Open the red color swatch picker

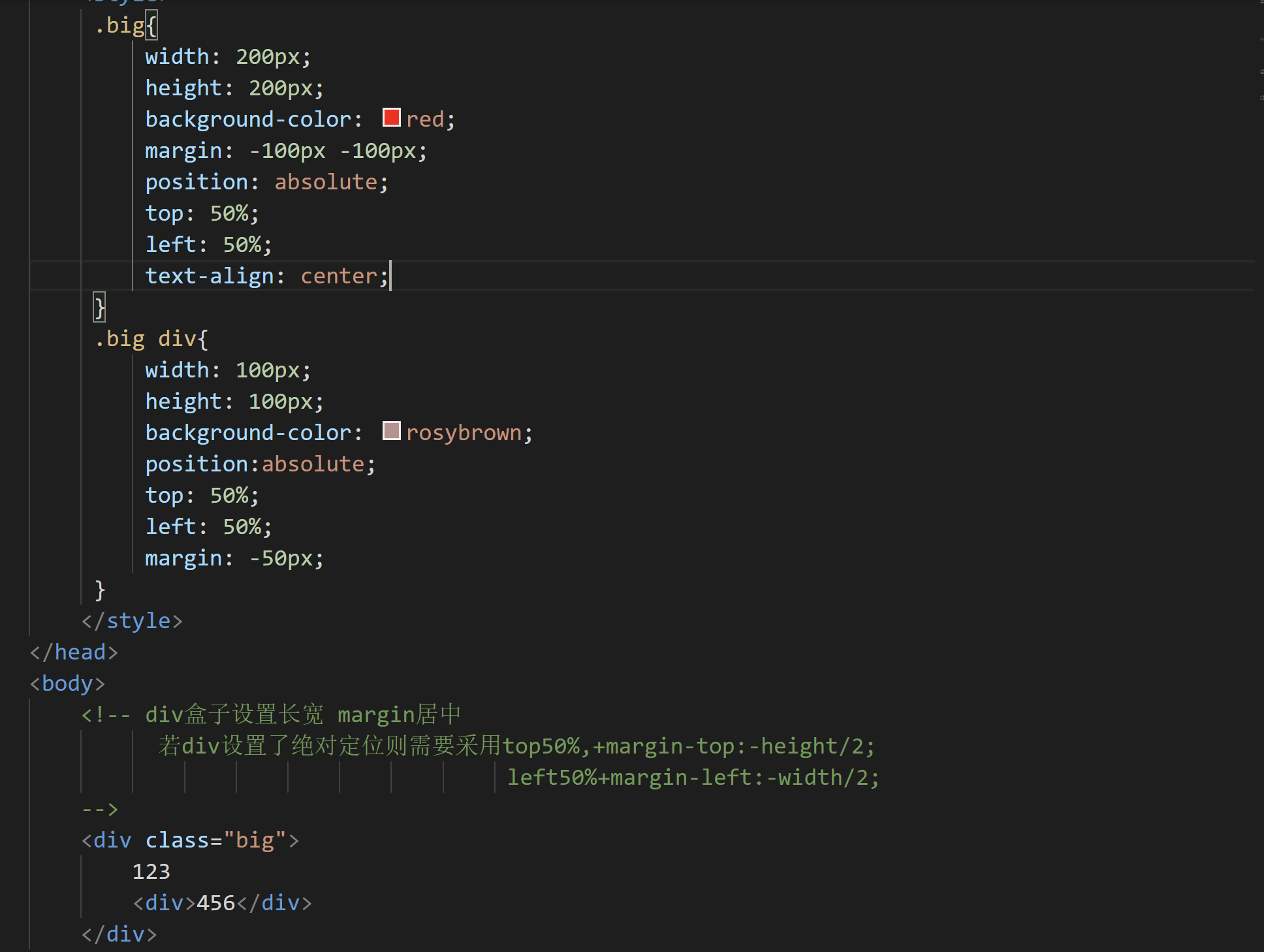tap(391, 118)
